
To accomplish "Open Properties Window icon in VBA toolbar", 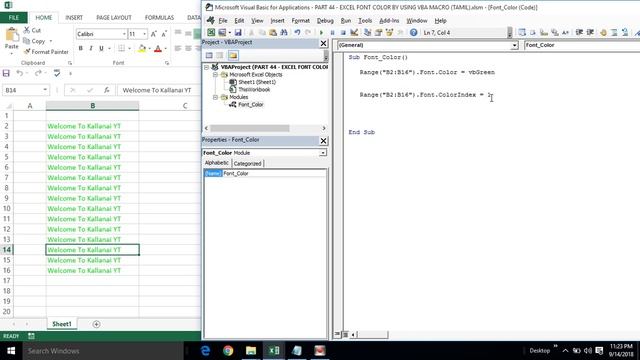I will tap(378, 33).
